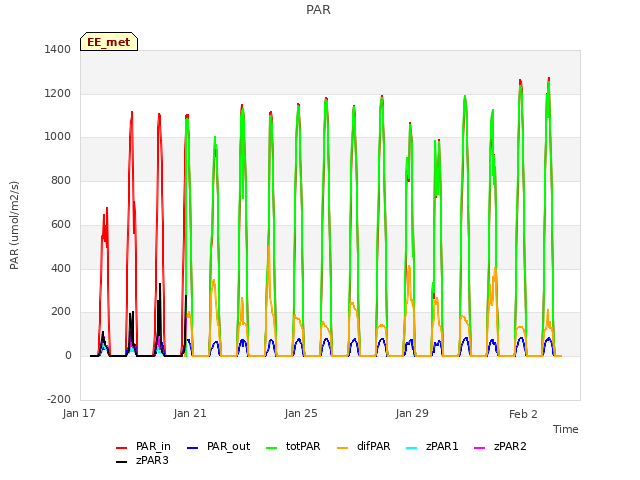
Task: Click the Time axis label
Action: click(566, 429)
